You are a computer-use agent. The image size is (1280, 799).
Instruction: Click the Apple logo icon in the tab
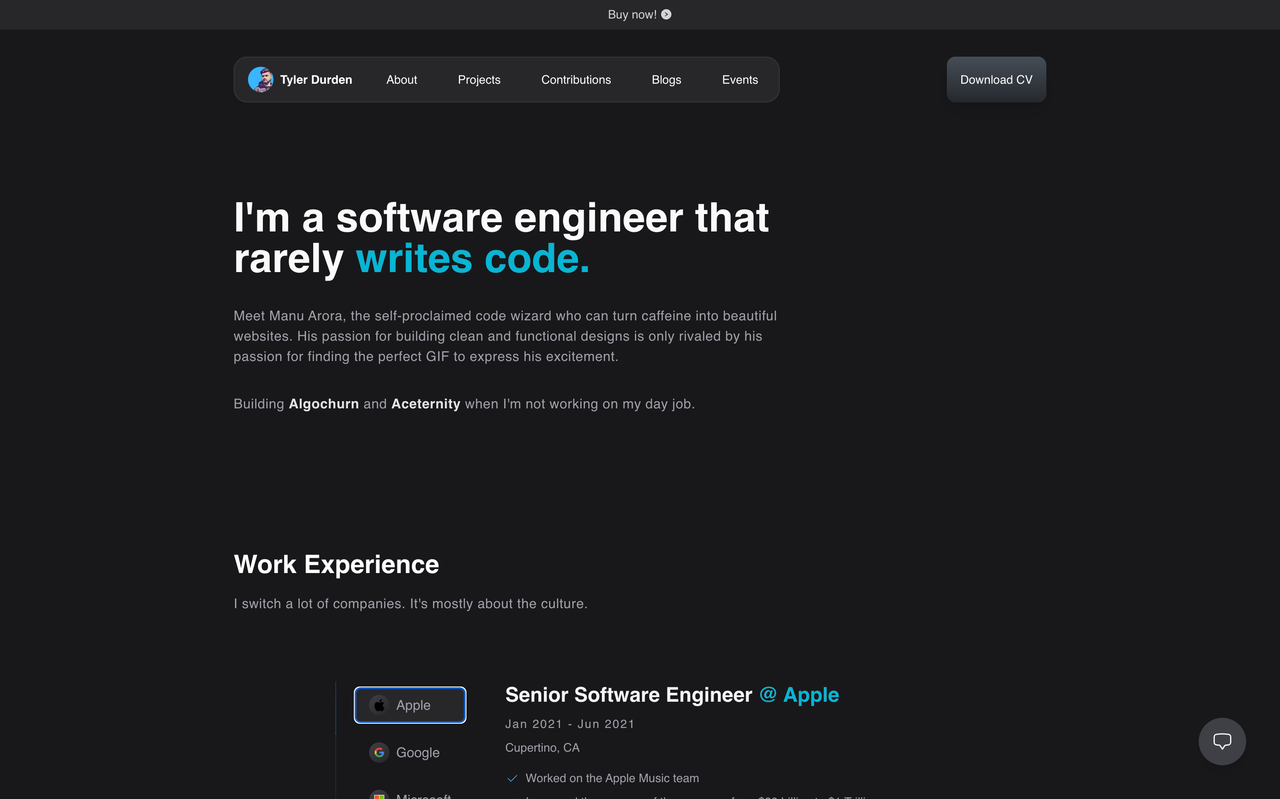[x=379, y=705]
